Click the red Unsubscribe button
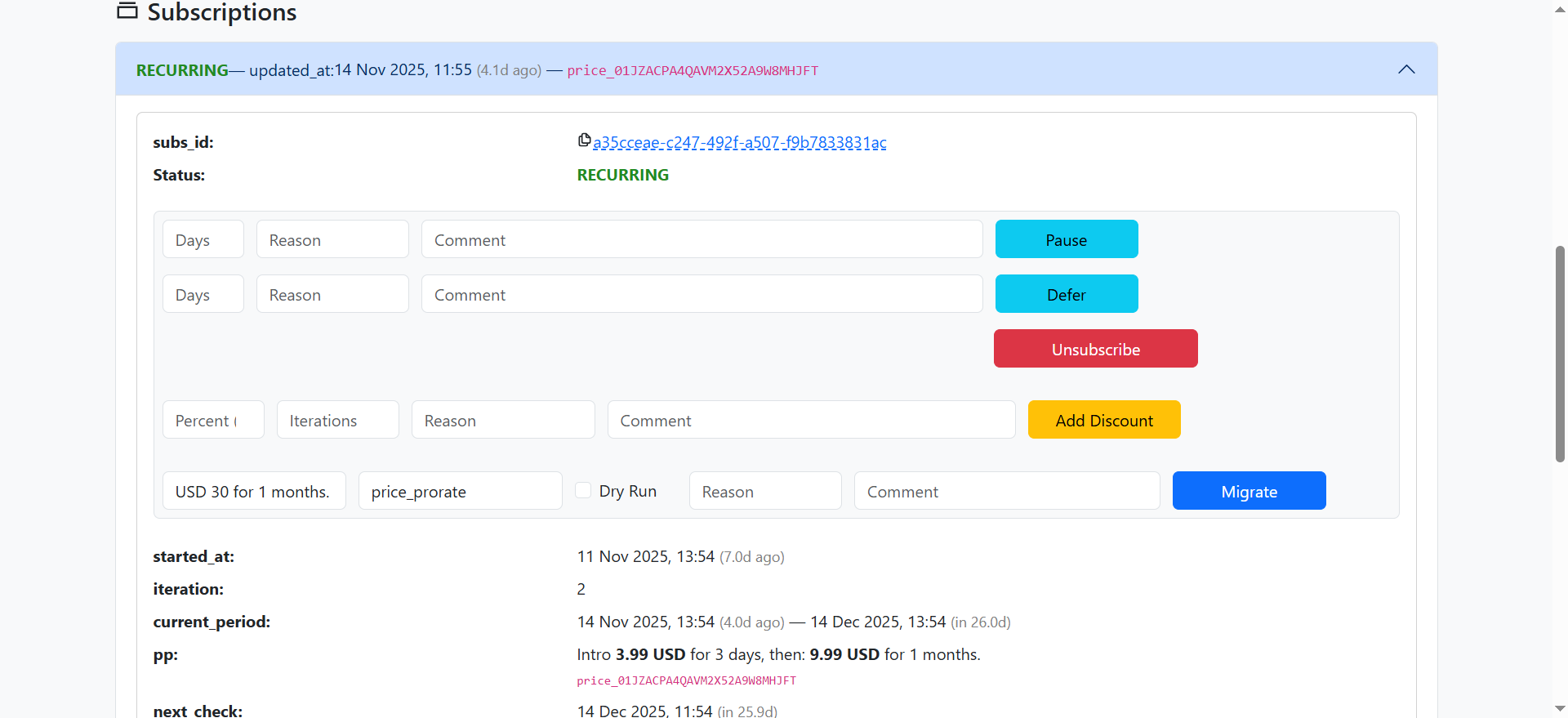1568x718 pixels. tap(1096, 349)
